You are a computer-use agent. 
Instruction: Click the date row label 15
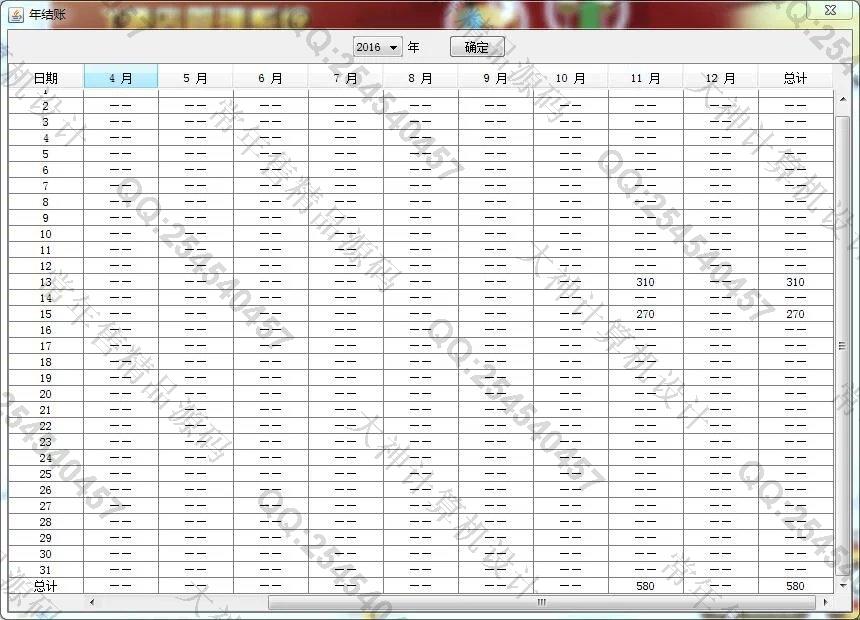pos(46,314)
